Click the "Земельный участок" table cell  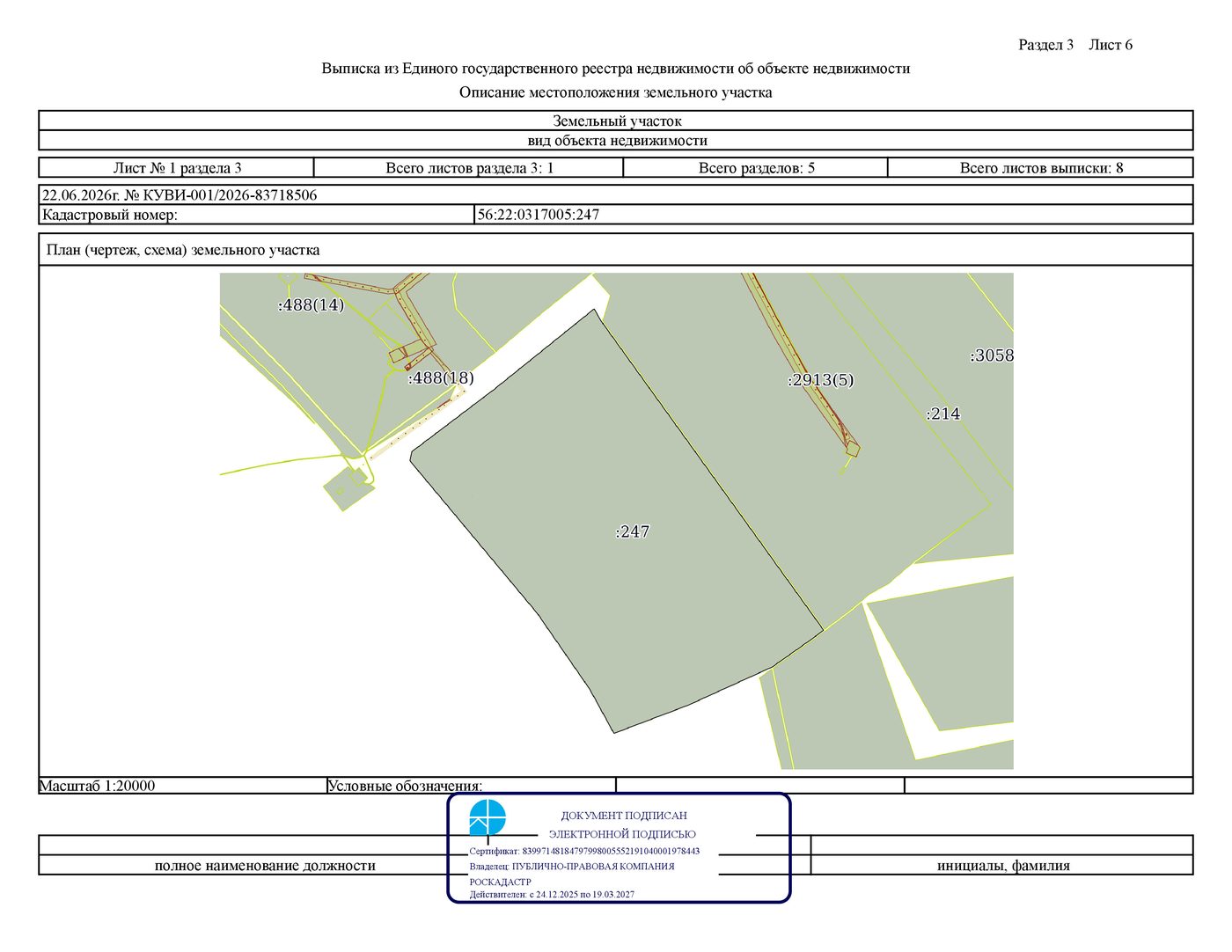[616, 121]
